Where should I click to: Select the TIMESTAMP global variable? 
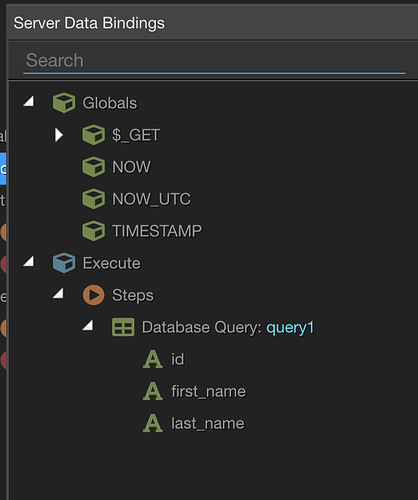[157, 231]
